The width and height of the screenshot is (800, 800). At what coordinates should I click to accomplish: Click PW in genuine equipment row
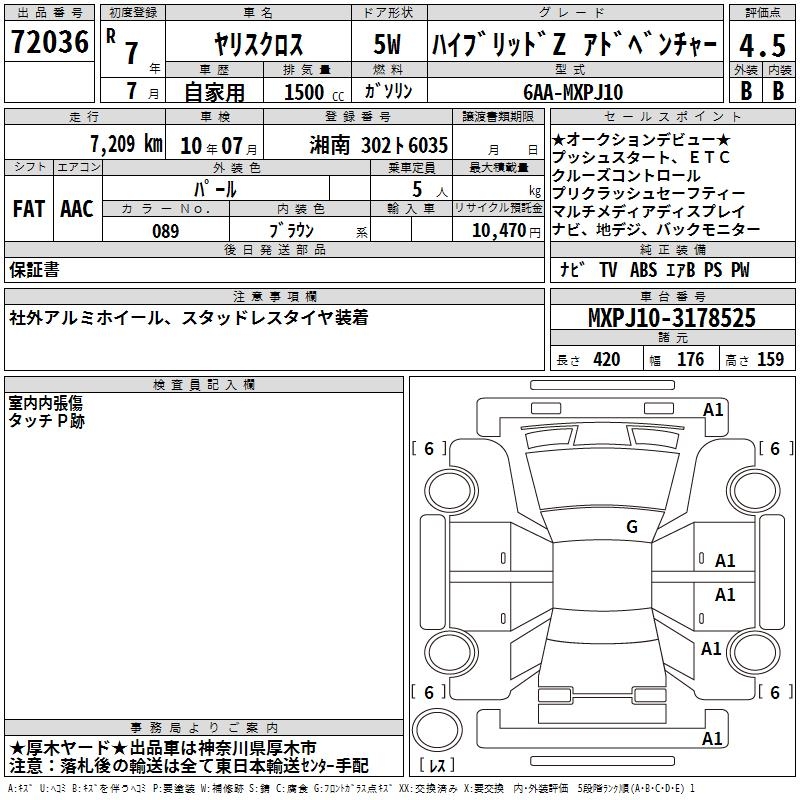[740, 270]
